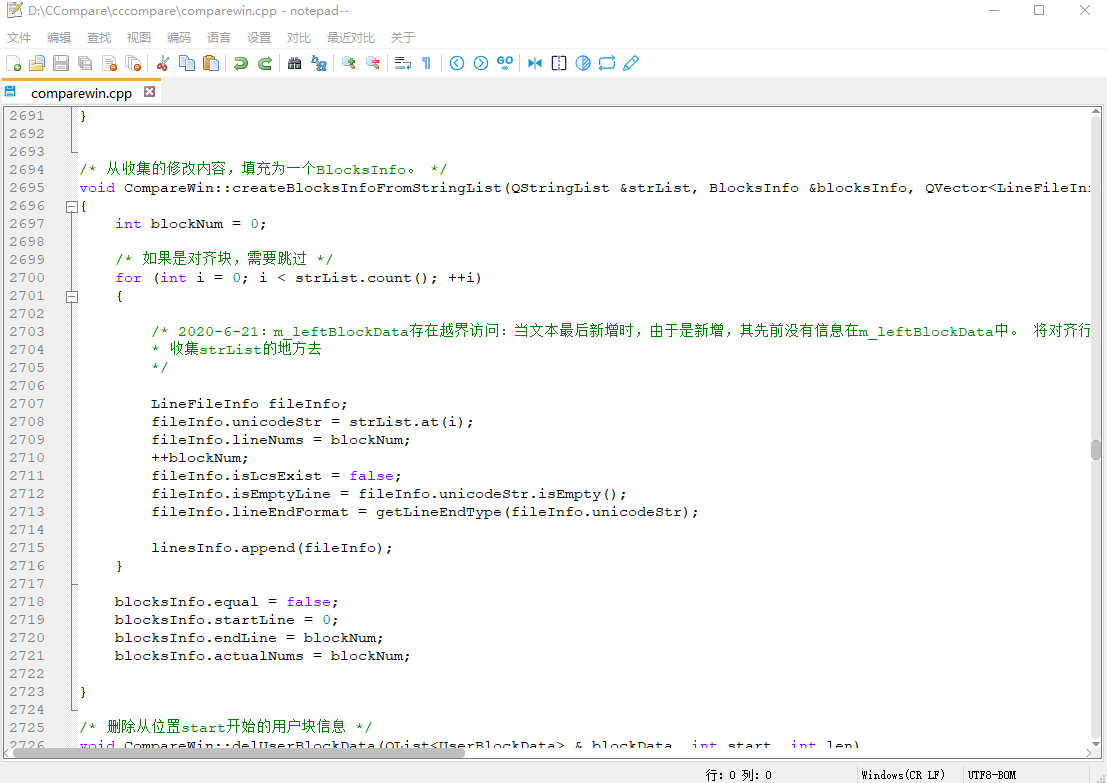The width and height of the screenshot is (1107, 783).
Task: Click "blocksInfo.startLine = 0;" line
Action: coord(227,620)
